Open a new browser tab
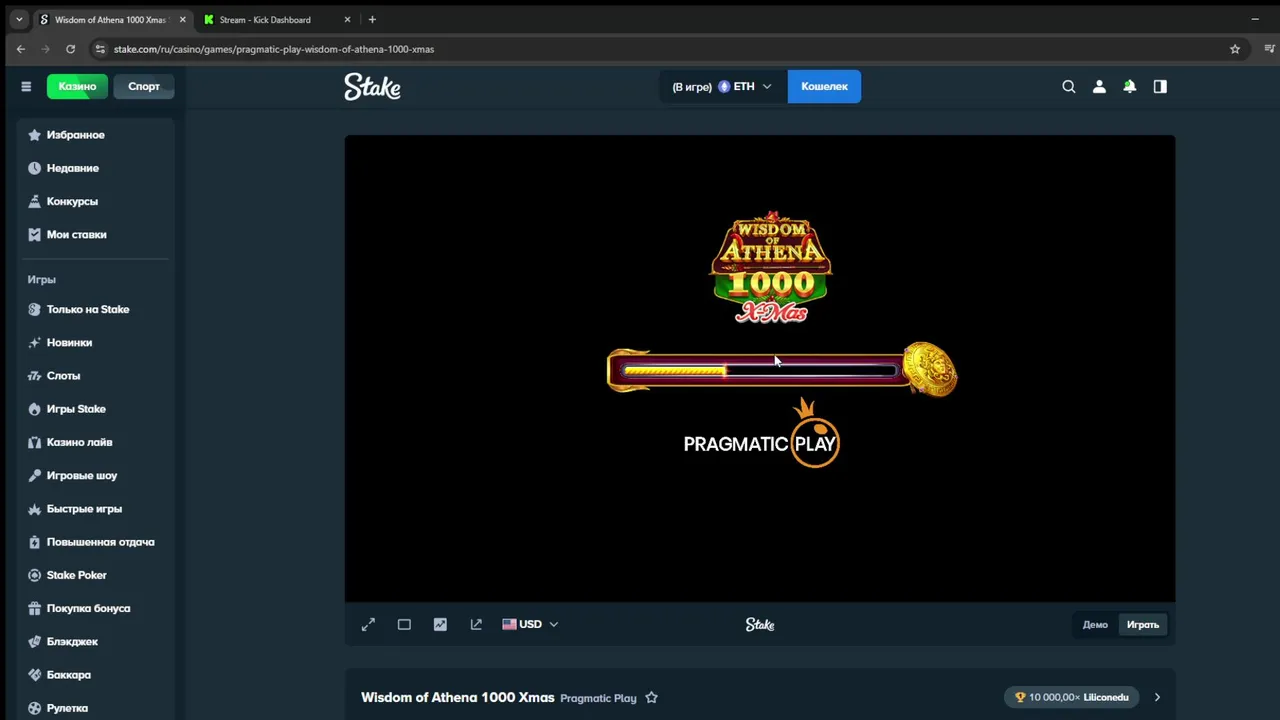The width and height of the screenshot is (1280, 720). coord(372,20)
